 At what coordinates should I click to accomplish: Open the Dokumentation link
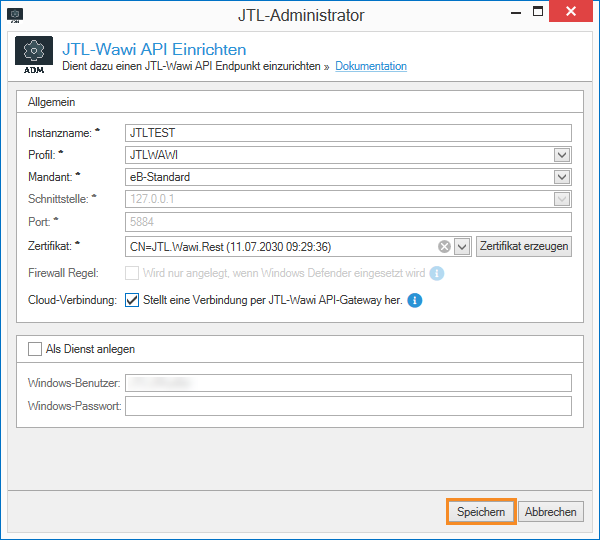[371, 66]
